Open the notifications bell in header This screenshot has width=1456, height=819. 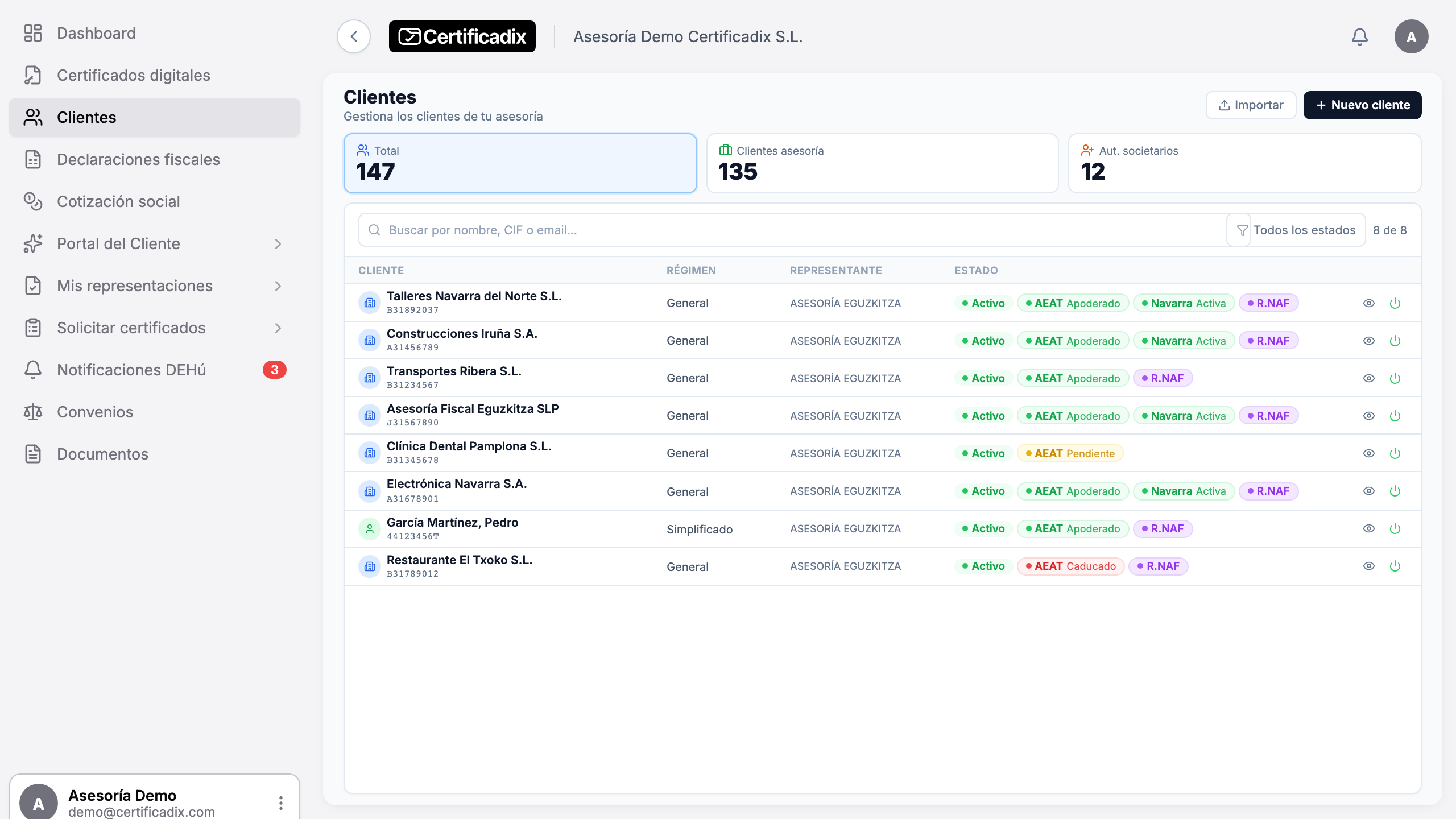coord(1359,37)
